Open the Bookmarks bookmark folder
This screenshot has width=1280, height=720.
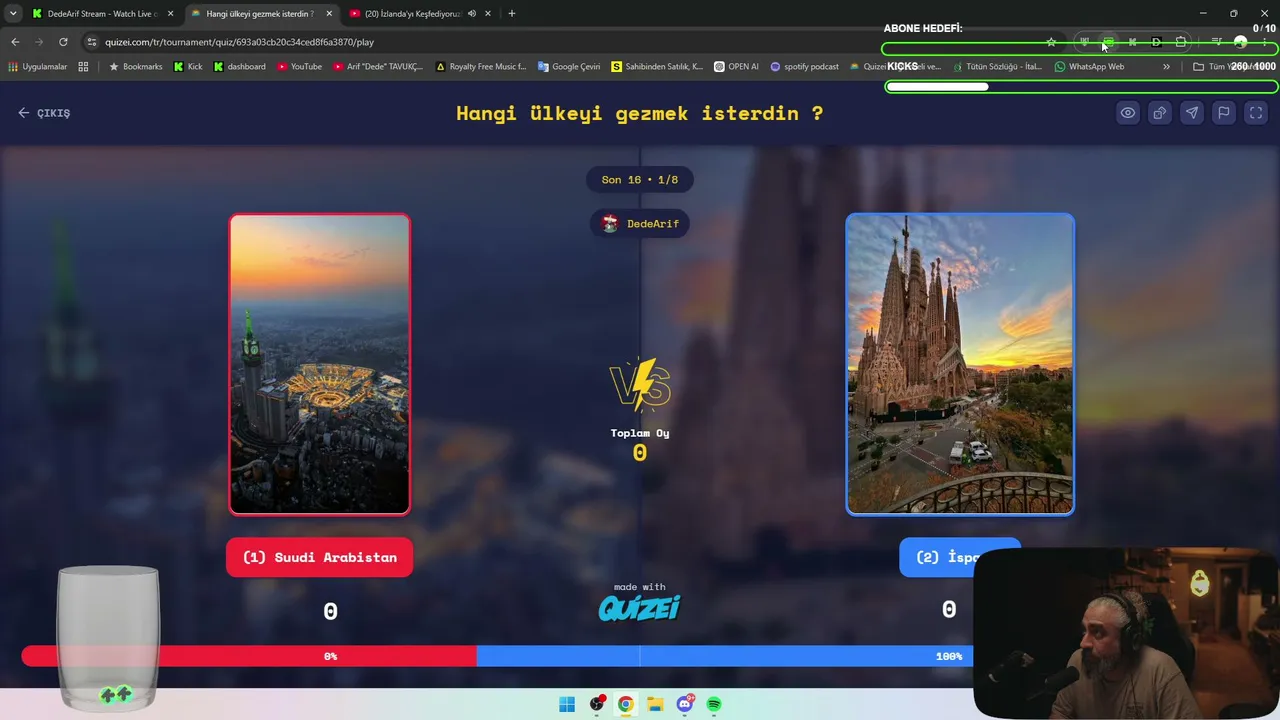point(135,67)
